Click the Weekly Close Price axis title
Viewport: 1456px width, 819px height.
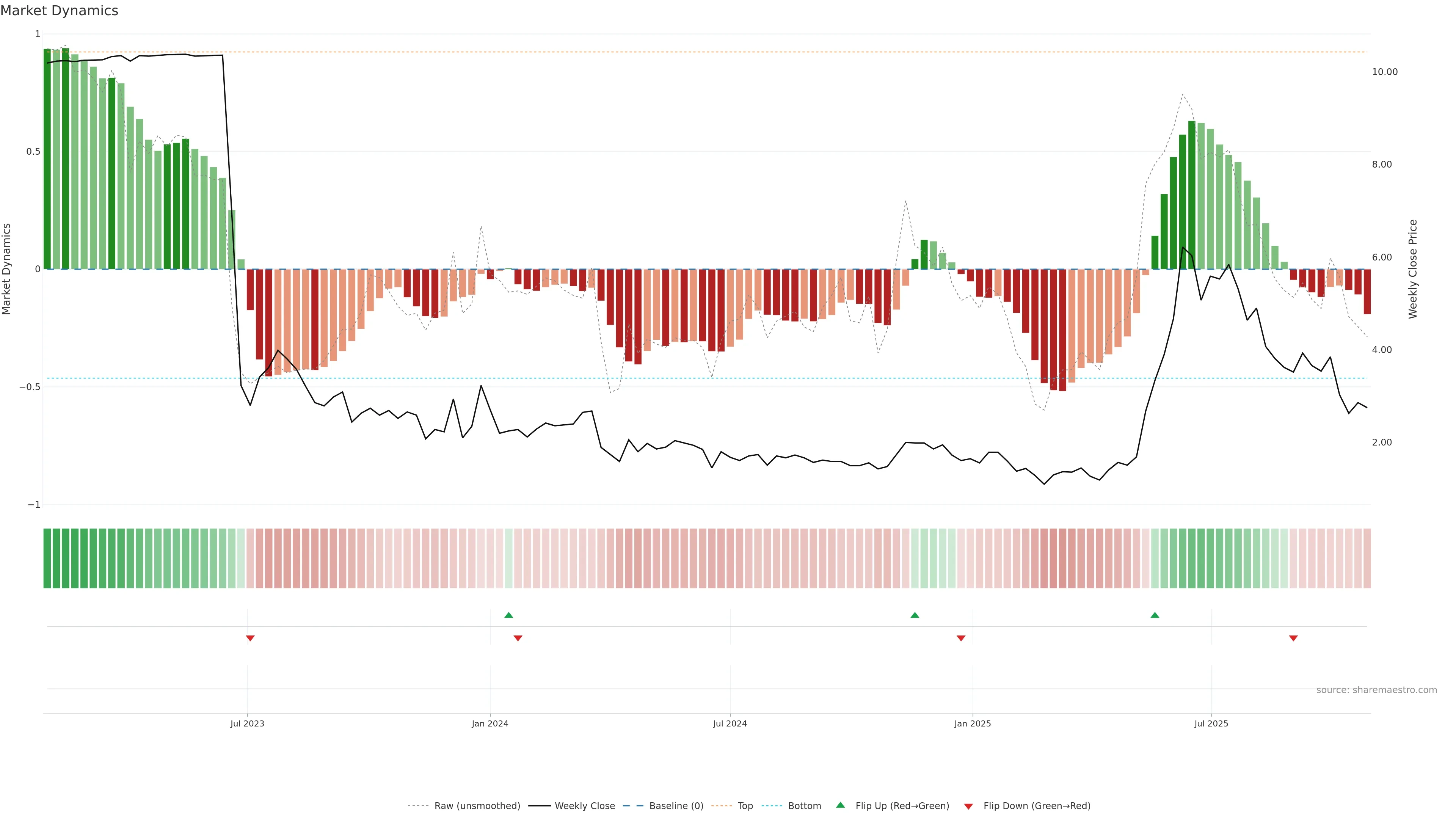(1412, 269)
